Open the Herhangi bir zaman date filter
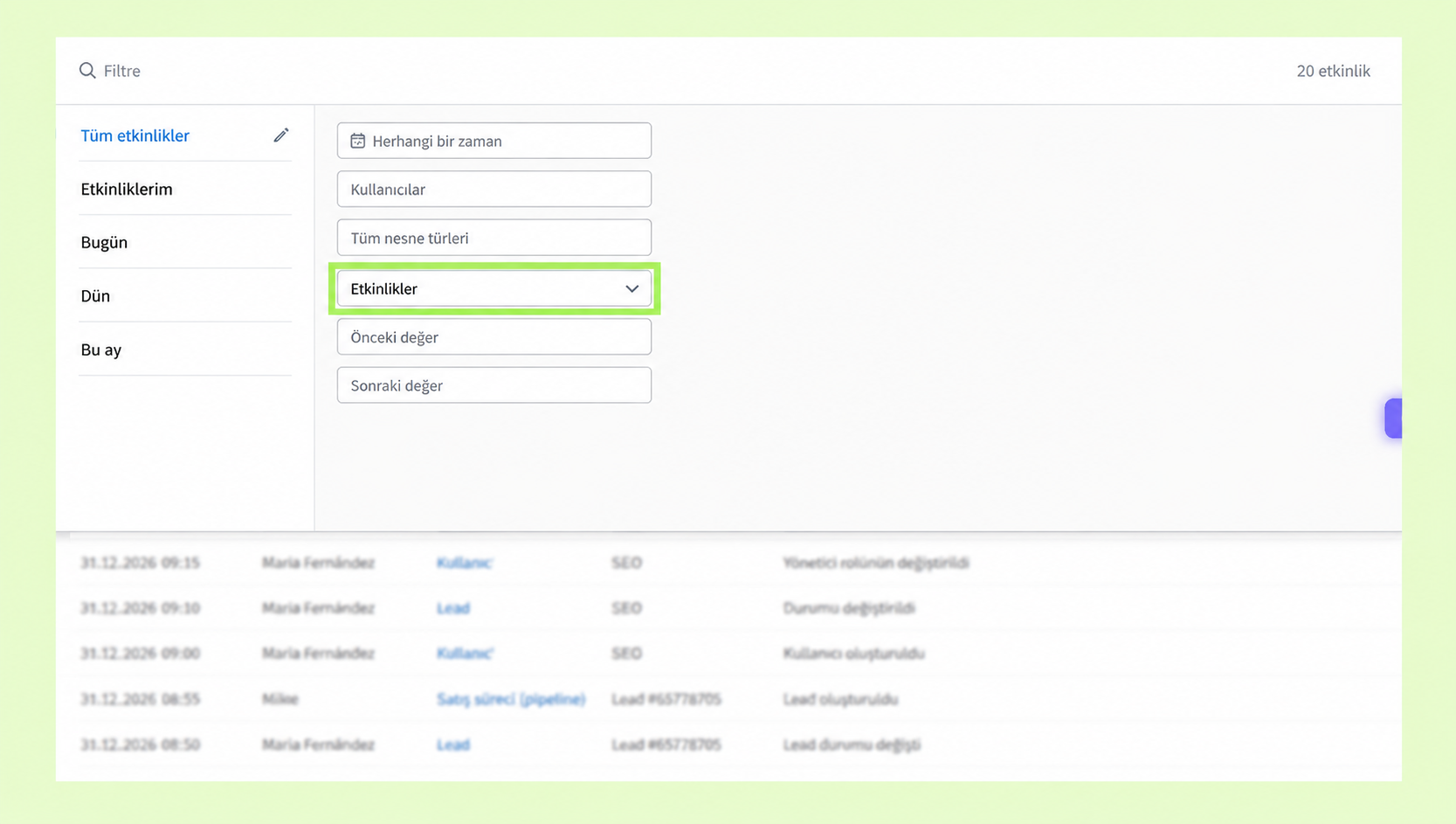 coord(494,141)
